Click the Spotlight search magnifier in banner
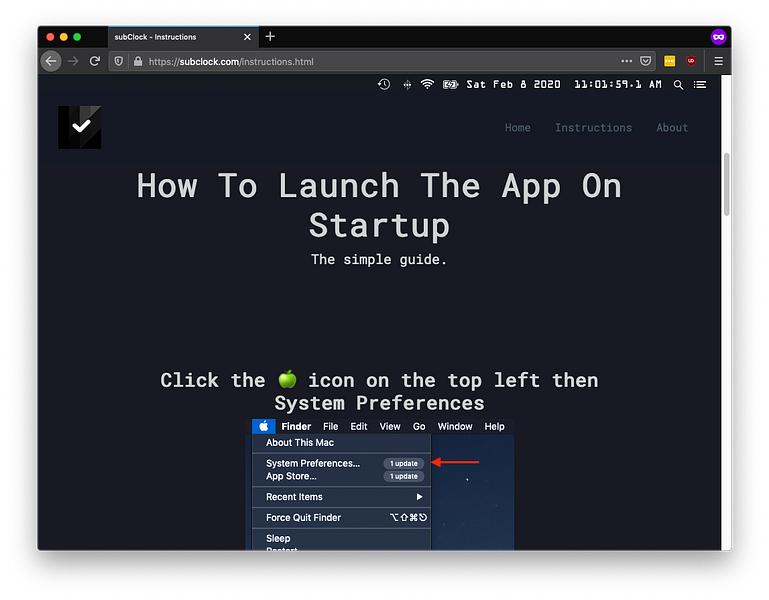 (678, 85)
